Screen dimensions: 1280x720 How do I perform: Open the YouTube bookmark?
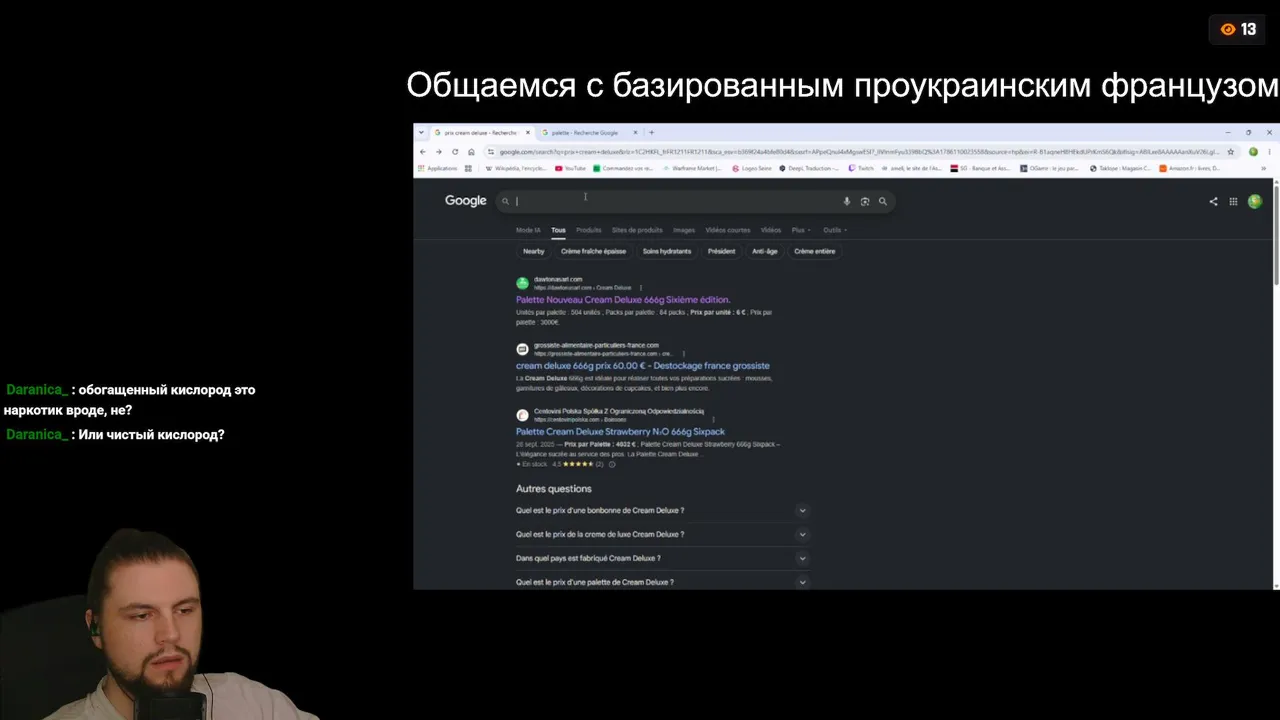[570, 168]
